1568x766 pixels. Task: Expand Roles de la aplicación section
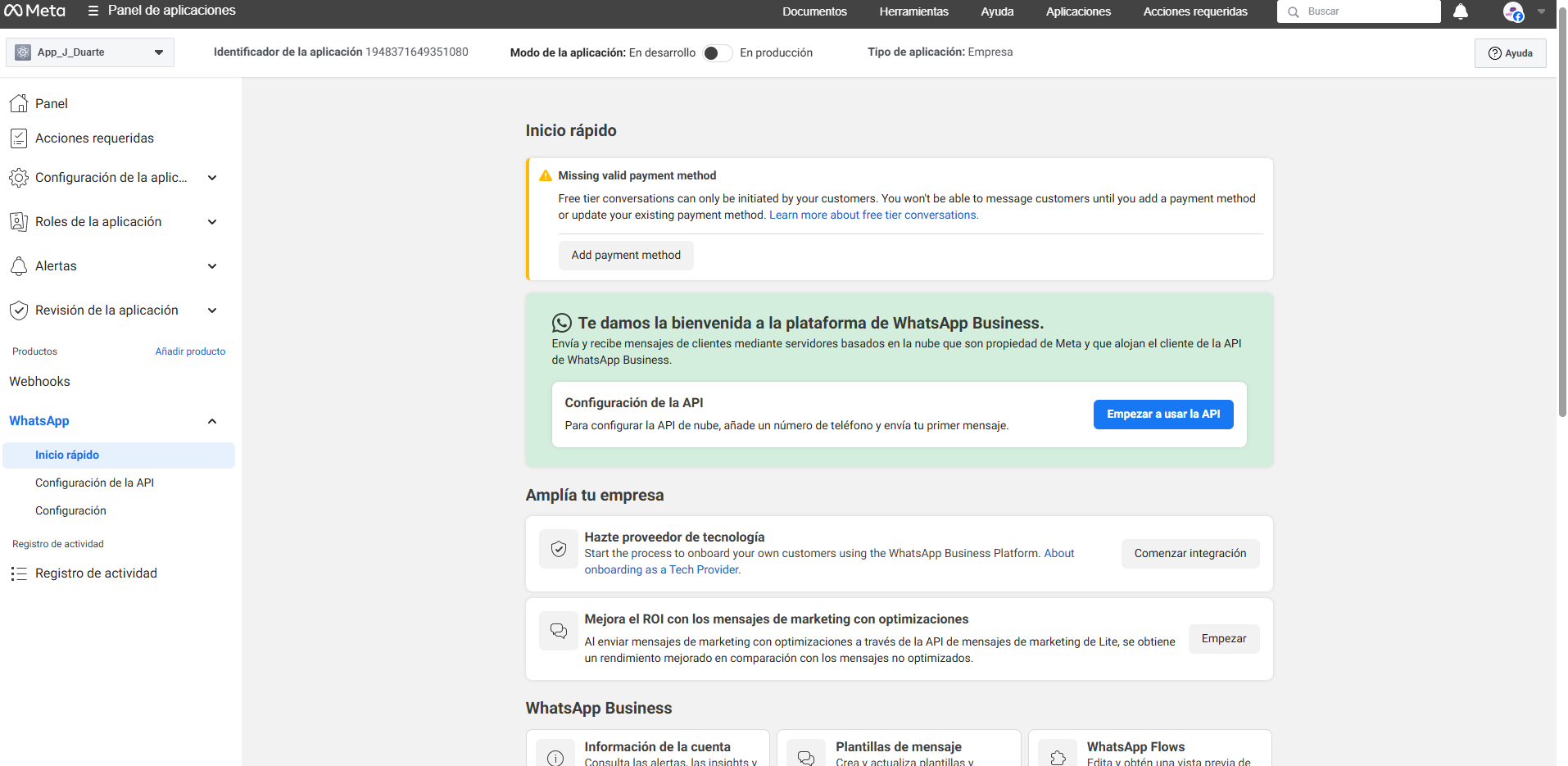(212, 222)
